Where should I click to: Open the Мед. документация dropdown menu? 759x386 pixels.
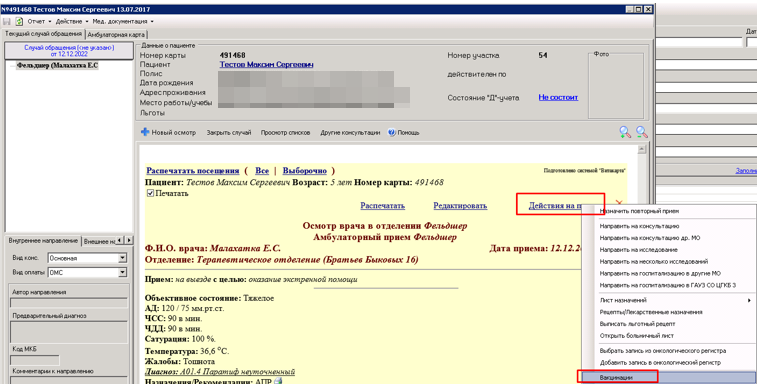click(123, 21)
